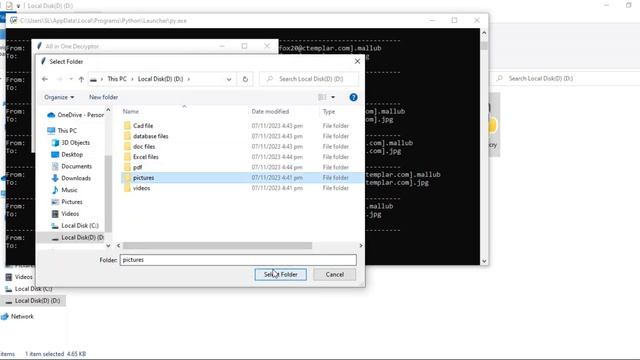This screenshot has width=640, height=360.
Task: Open Local Disk (C:) in dialog navigation pane
Action: point(75,225)
